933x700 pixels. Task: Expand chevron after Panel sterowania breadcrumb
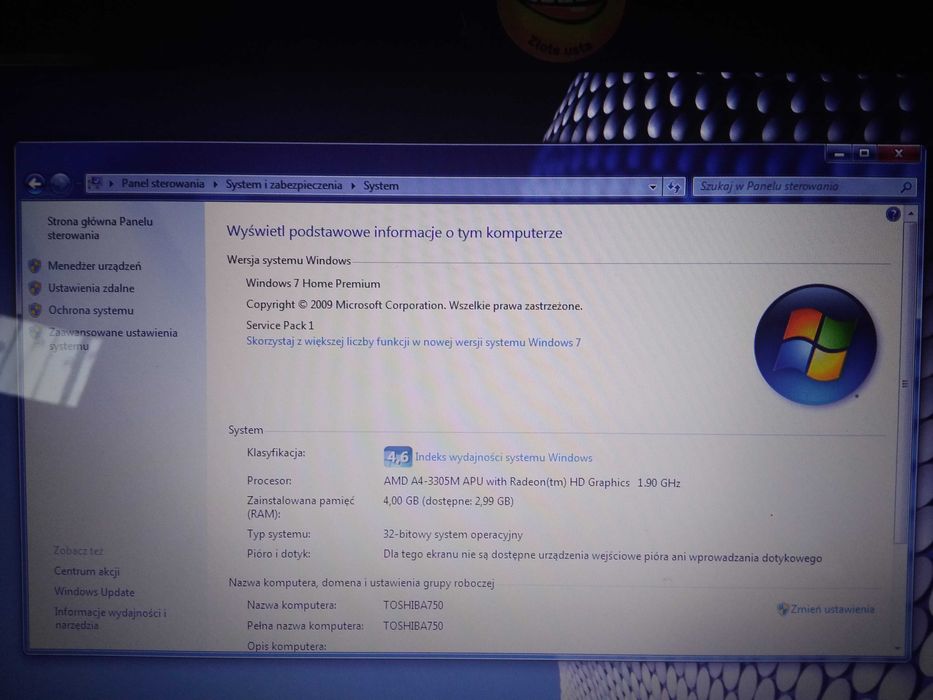point(215,185)
